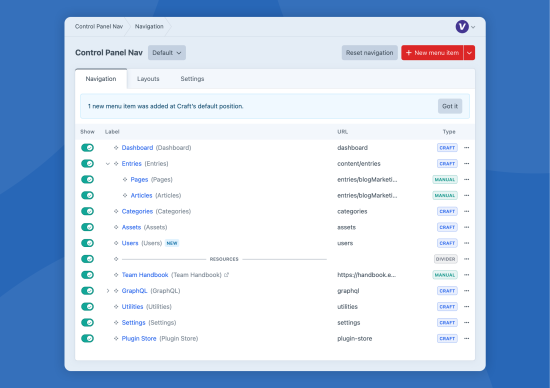
Task: Open actions menu for Pages row
Action: 467,180
